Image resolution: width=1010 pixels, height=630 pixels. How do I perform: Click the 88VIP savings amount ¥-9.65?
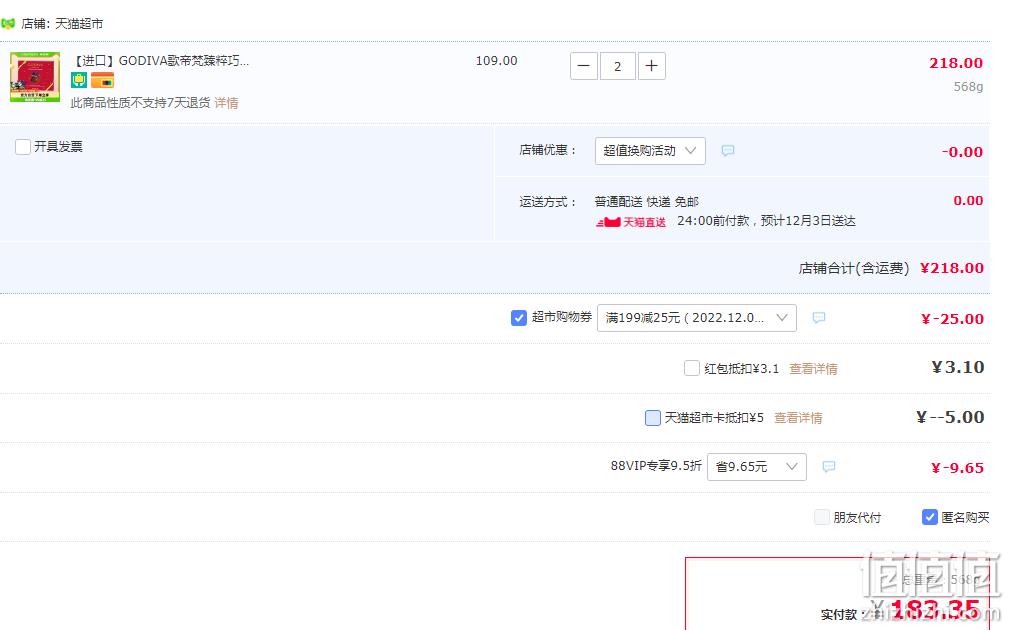click(957, 468)
